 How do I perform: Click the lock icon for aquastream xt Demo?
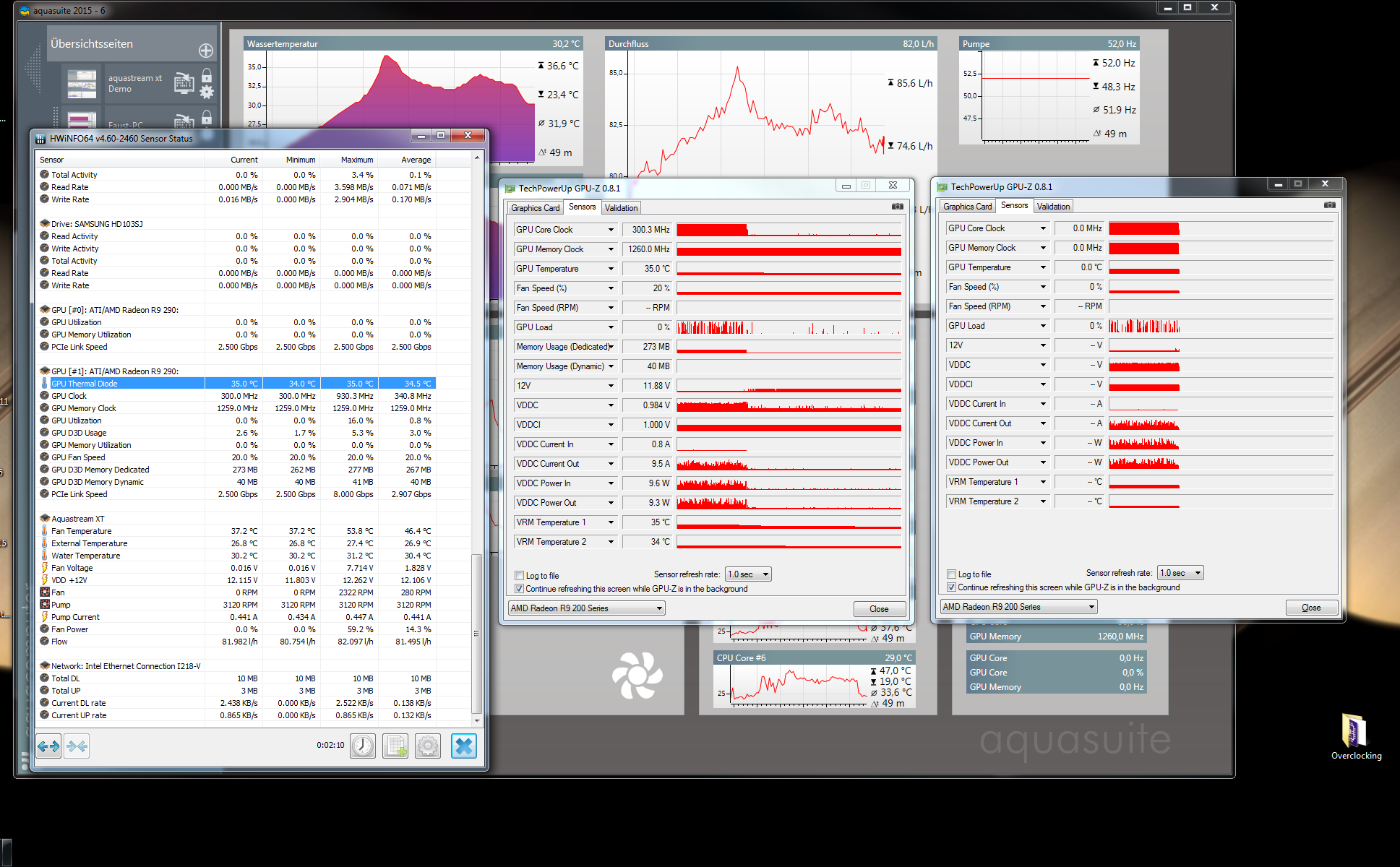pyautogui.click(x=207, y=75)
